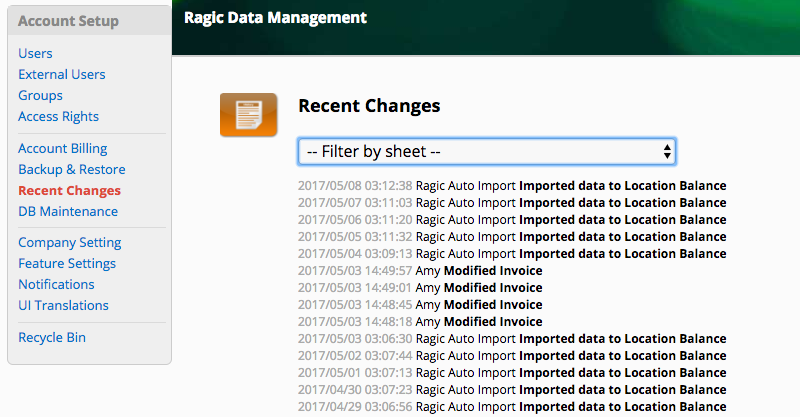Open the Recycle Bin
Image resolution: width=800 pixels, height=417 pixels.
(x=52, y=337)
